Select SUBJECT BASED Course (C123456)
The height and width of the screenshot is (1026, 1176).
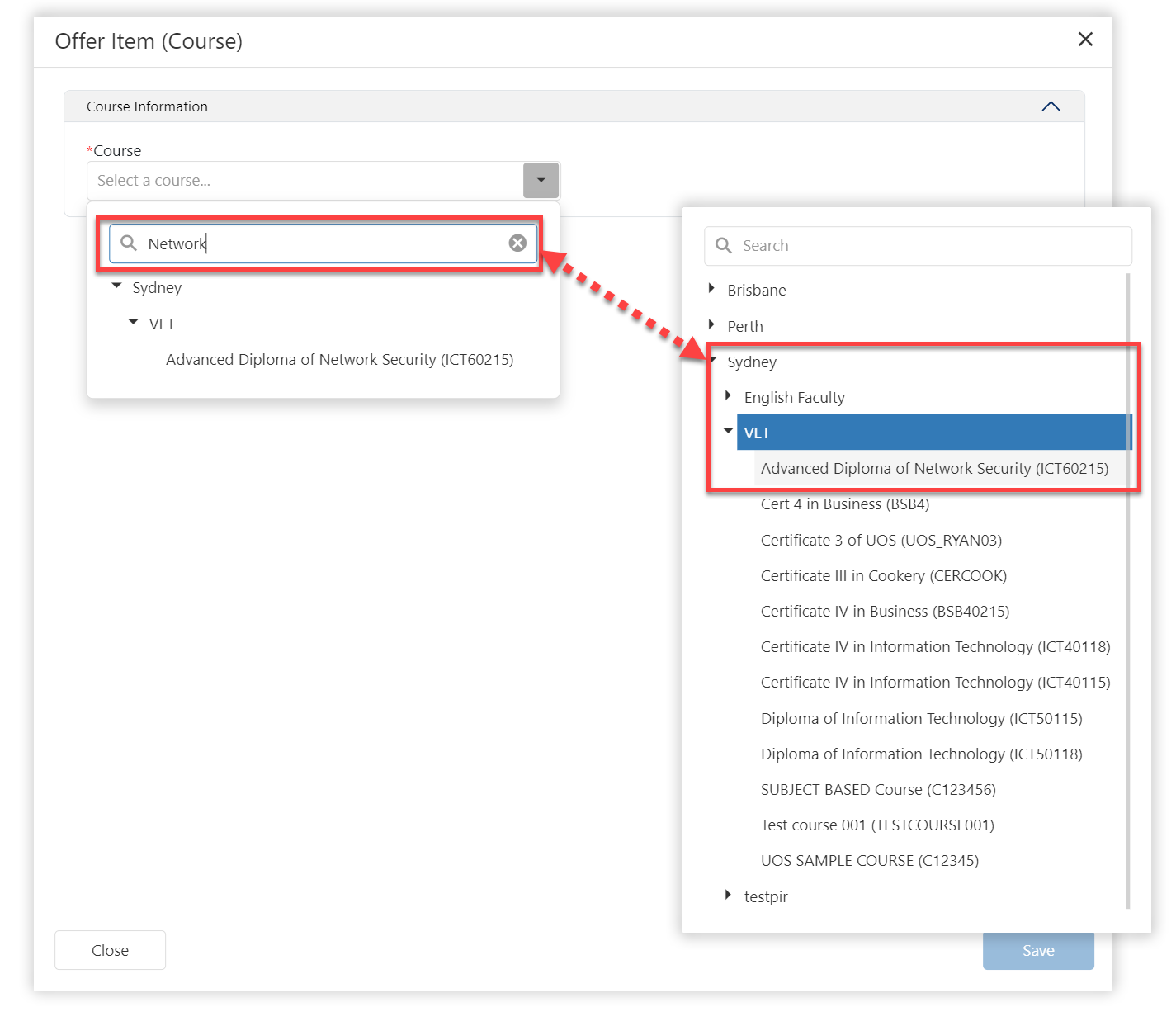click(878, 790)
